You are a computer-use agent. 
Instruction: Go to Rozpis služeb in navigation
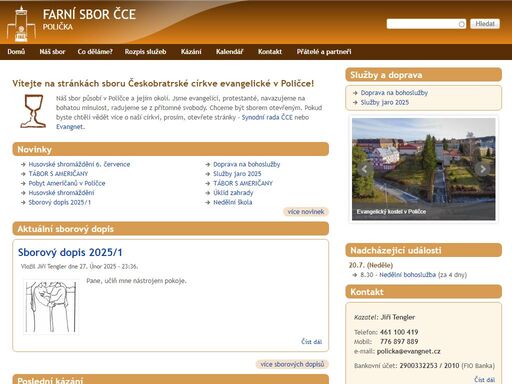[145, 52]
